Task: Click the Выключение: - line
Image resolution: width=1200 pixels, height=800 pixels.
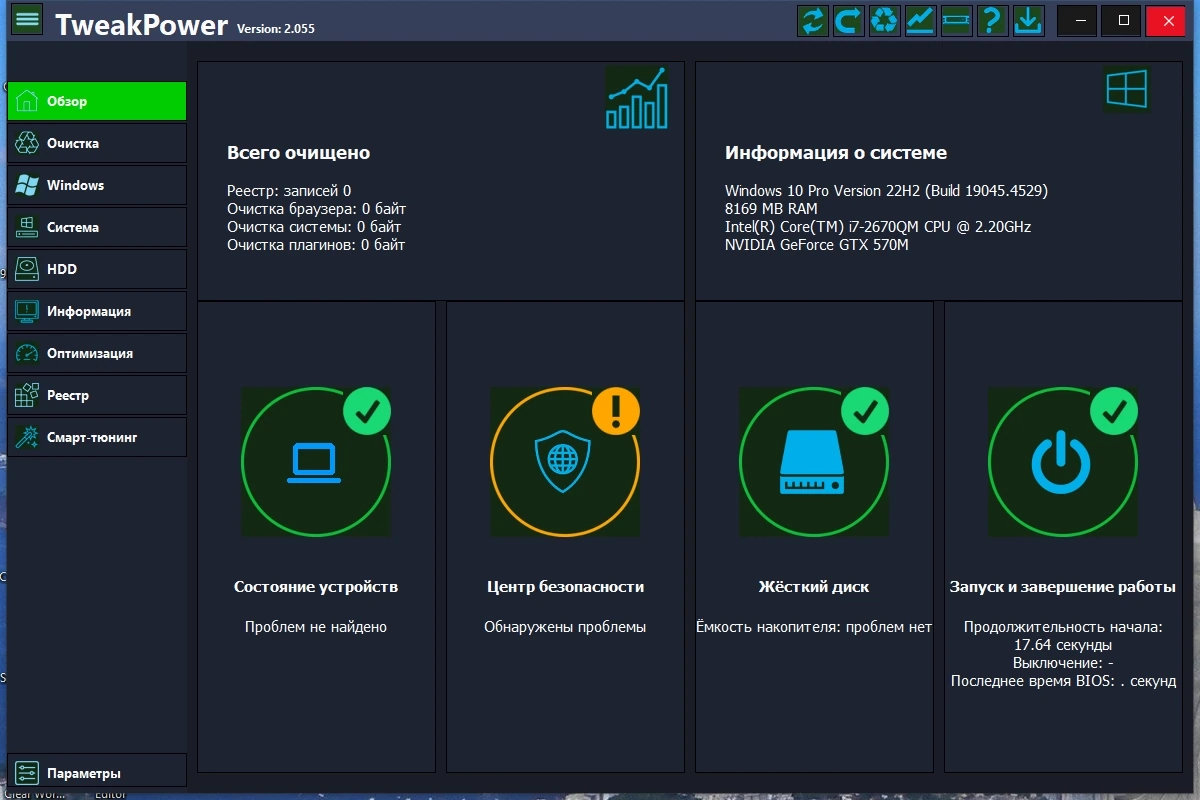Action: pyautogui.click(x=1063, y=663)
